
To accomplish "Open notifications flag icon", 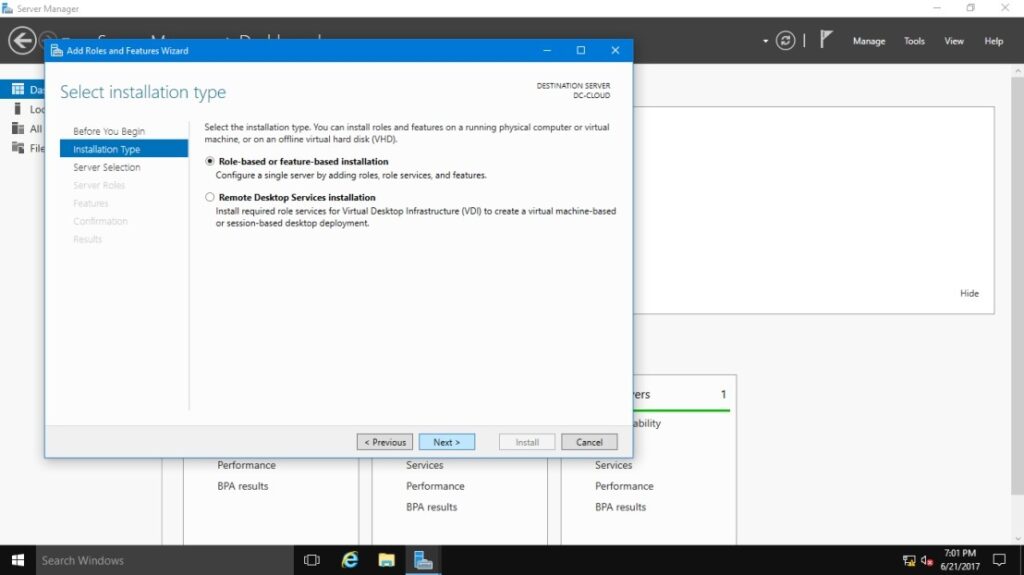I will [826, 40].
